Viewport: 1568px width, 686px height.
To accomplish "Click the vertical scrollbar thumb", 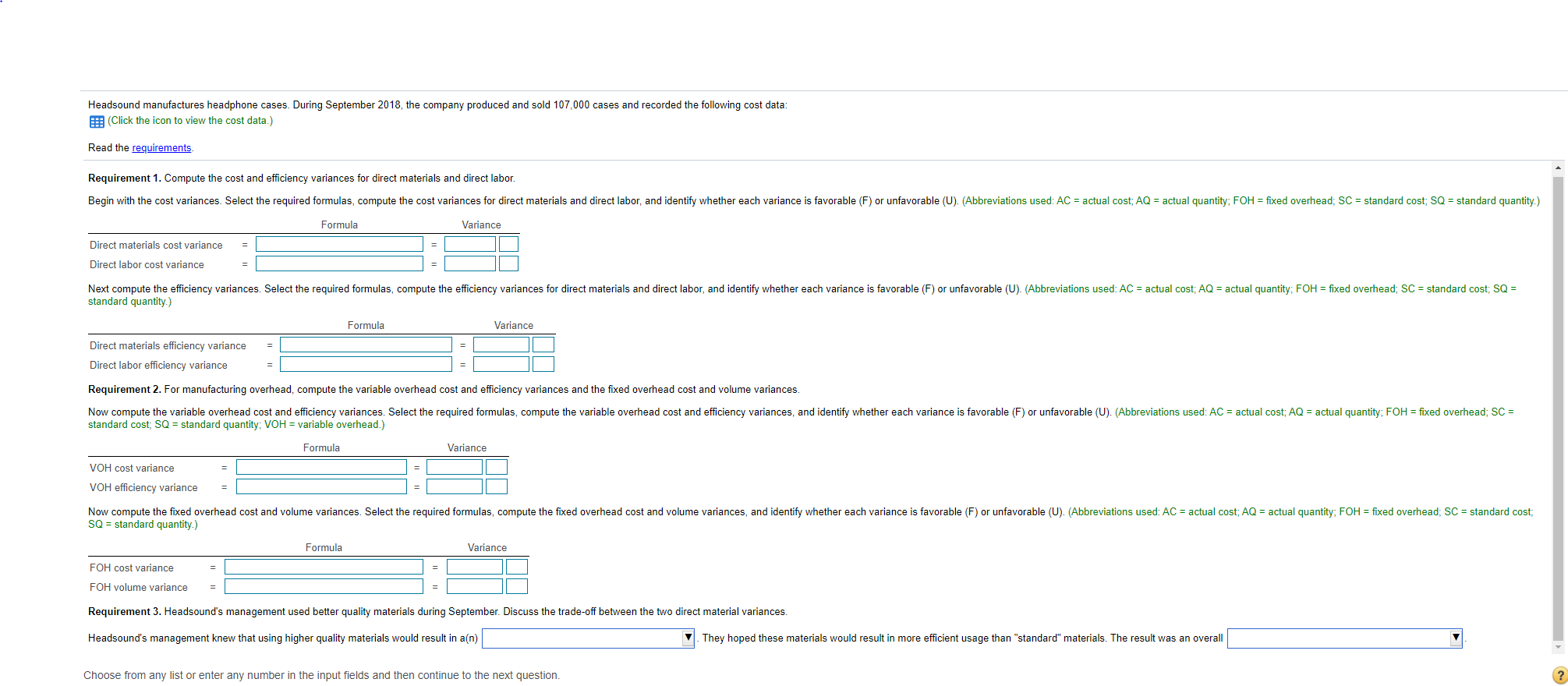I will pyautogui.click(x=1558, y=408).
